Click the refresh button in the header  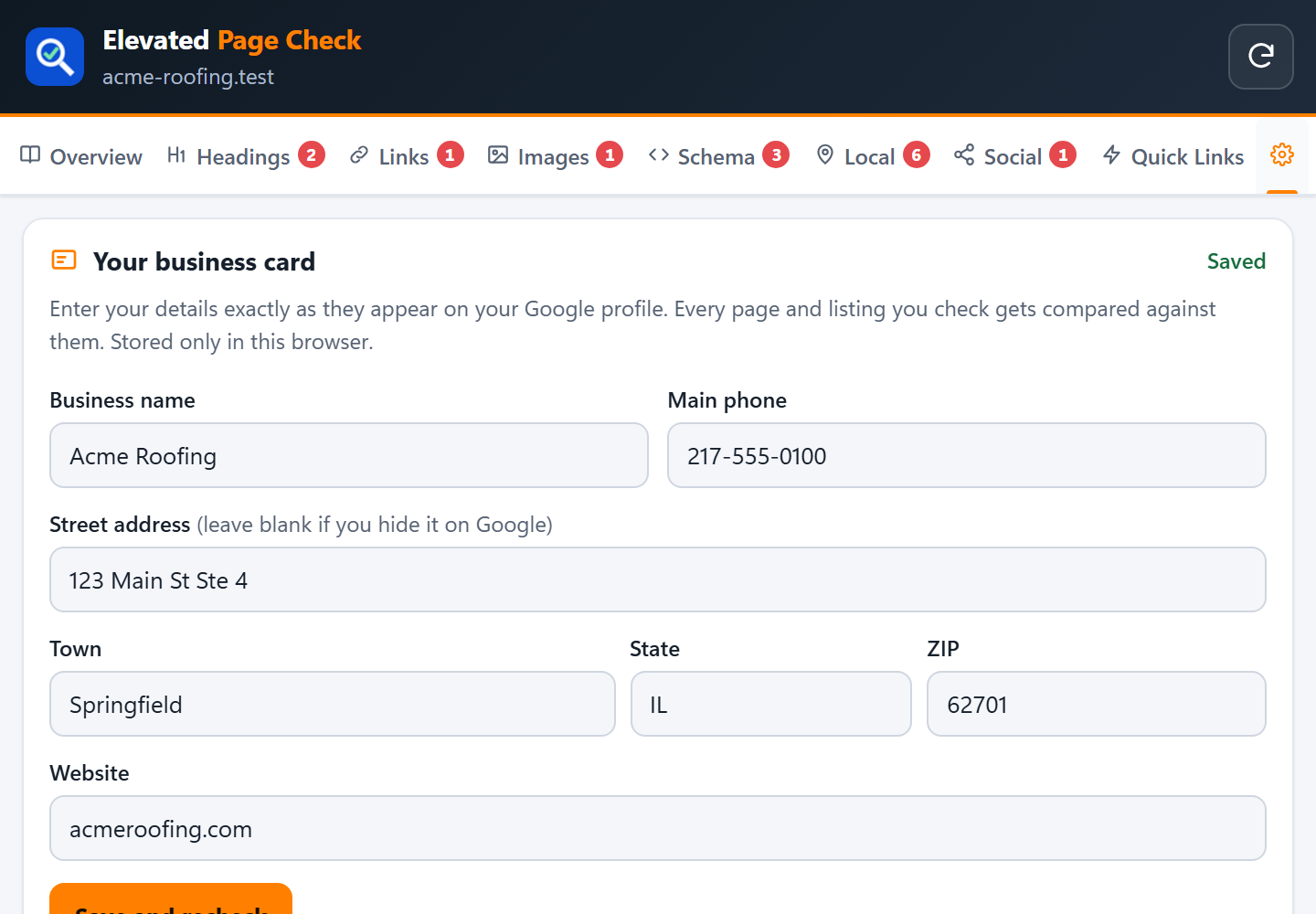[x=1261, y=57]
